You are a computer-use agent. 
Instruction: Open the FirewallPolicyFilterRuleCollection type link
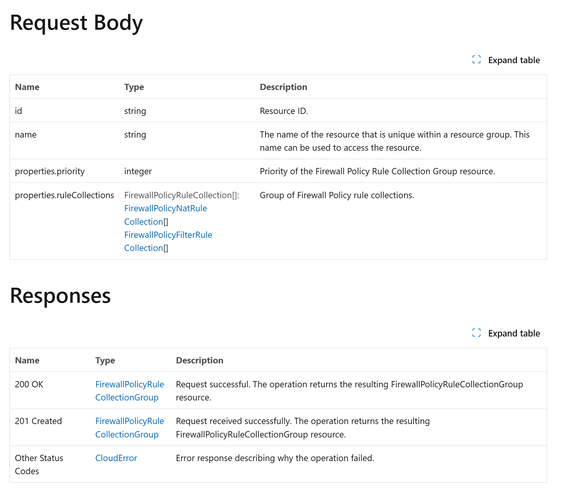[x=168, y=241]
